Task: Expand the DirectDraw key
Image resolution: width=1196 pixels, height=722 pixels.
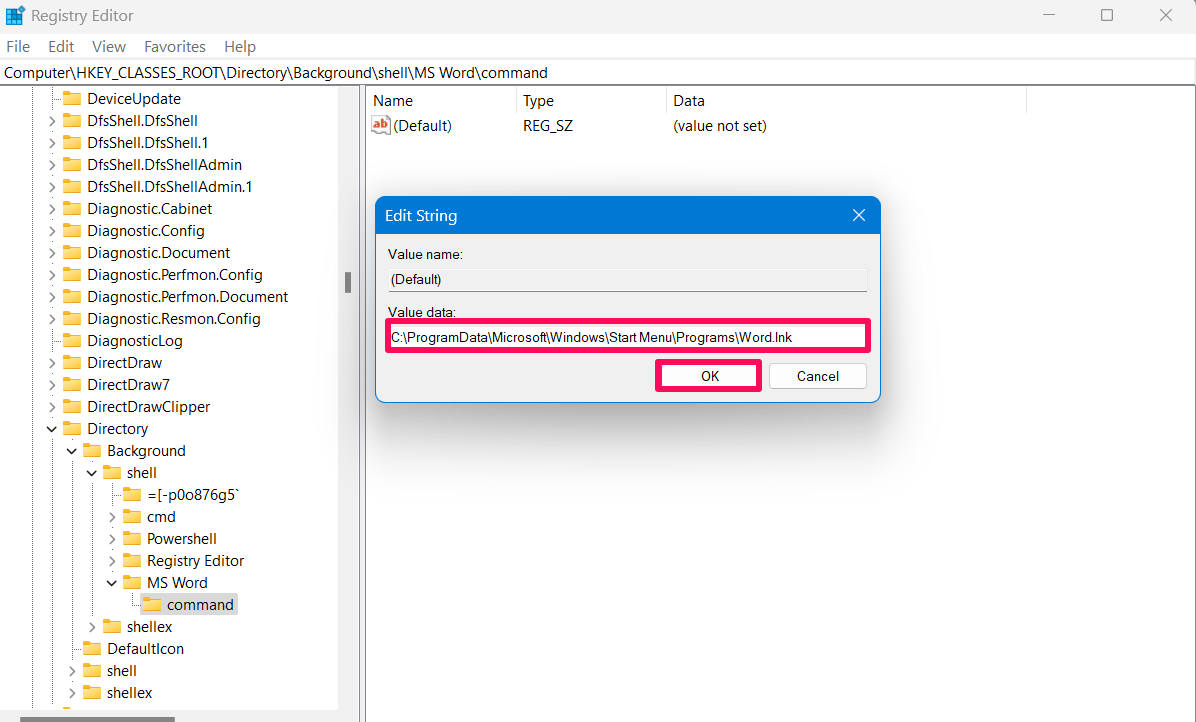Action: point(52,363)
